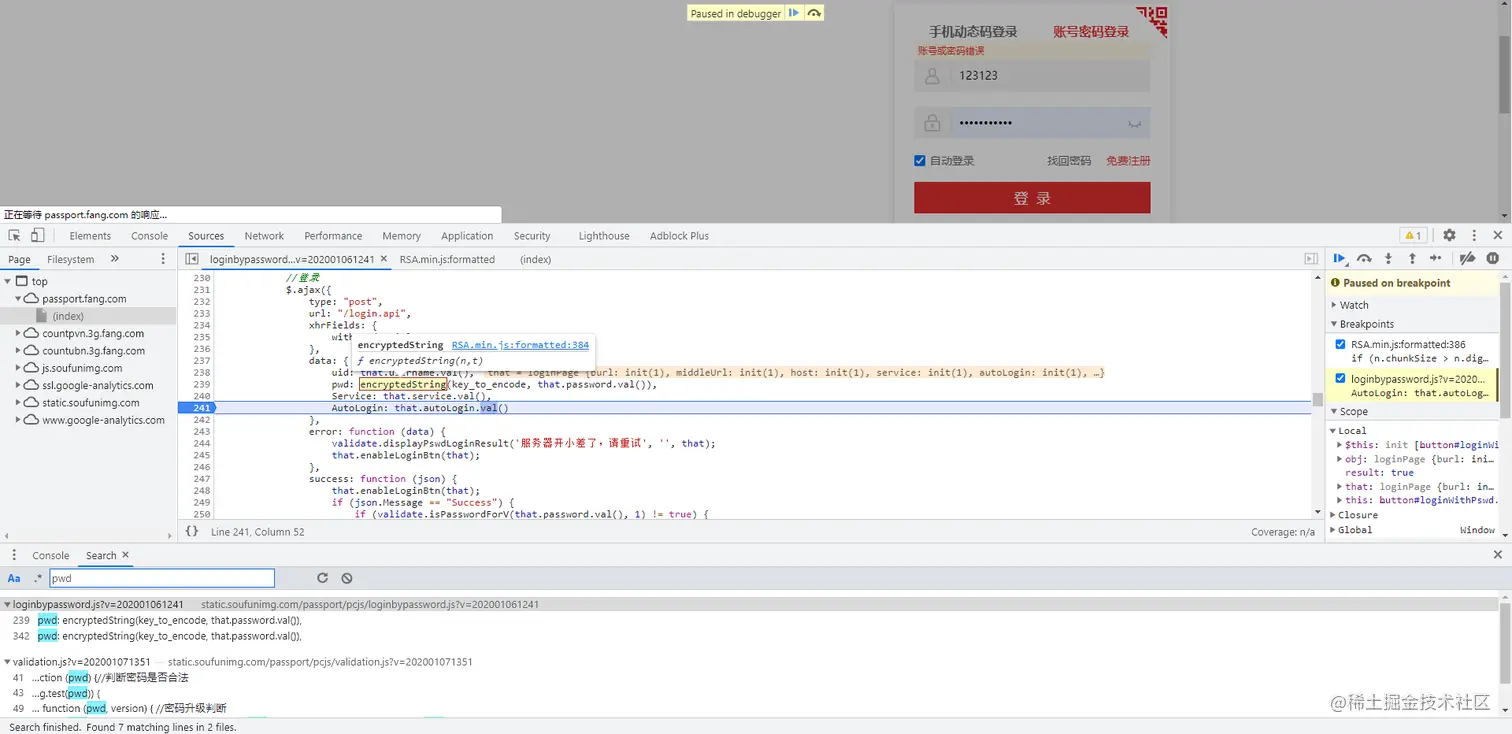Step out of current function
Viewport: 1512px width, 734px height.
pos(1412,259)
